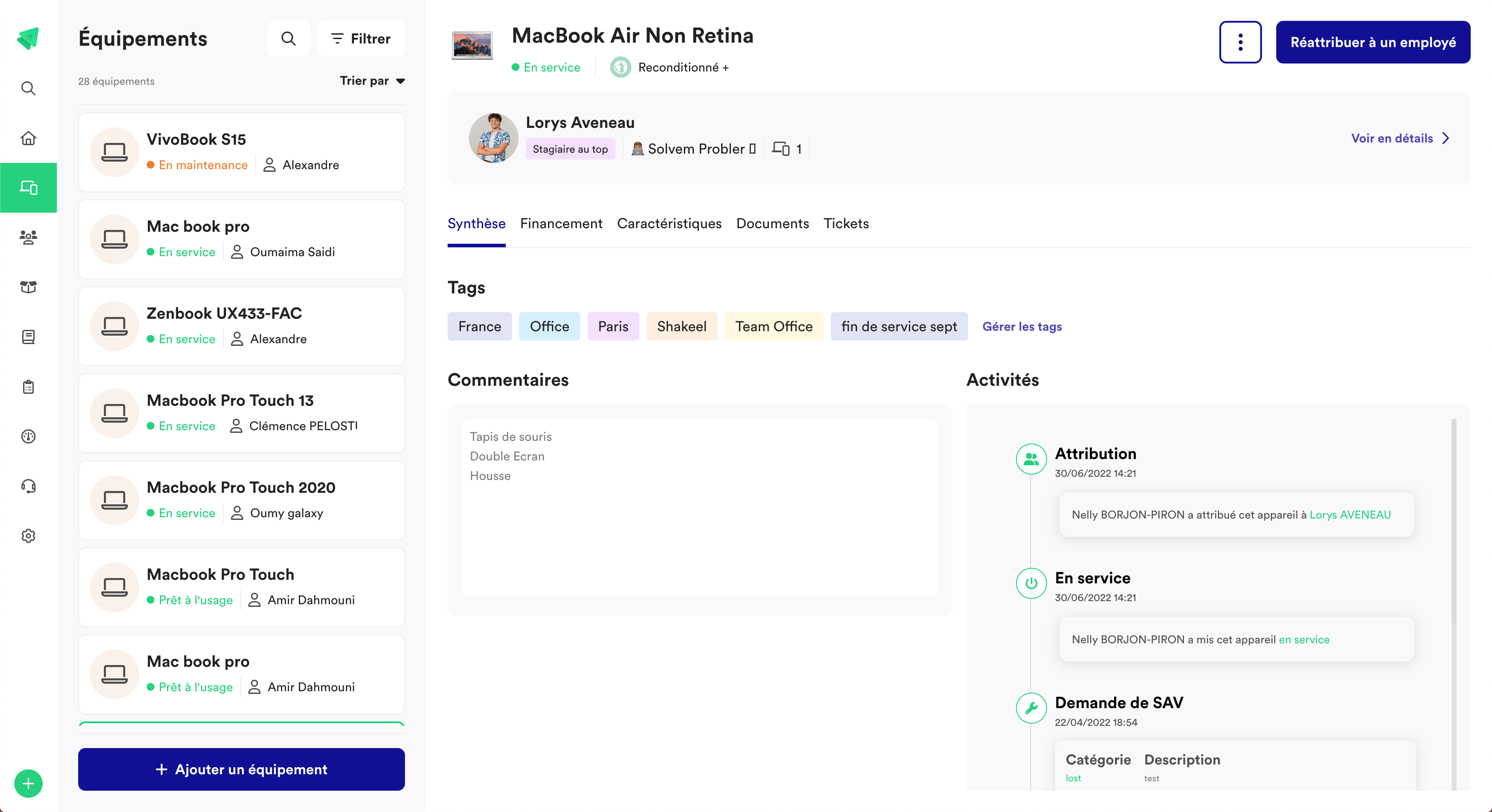
Task: Click the Solvem Probler team label
Action: [694, 149]
